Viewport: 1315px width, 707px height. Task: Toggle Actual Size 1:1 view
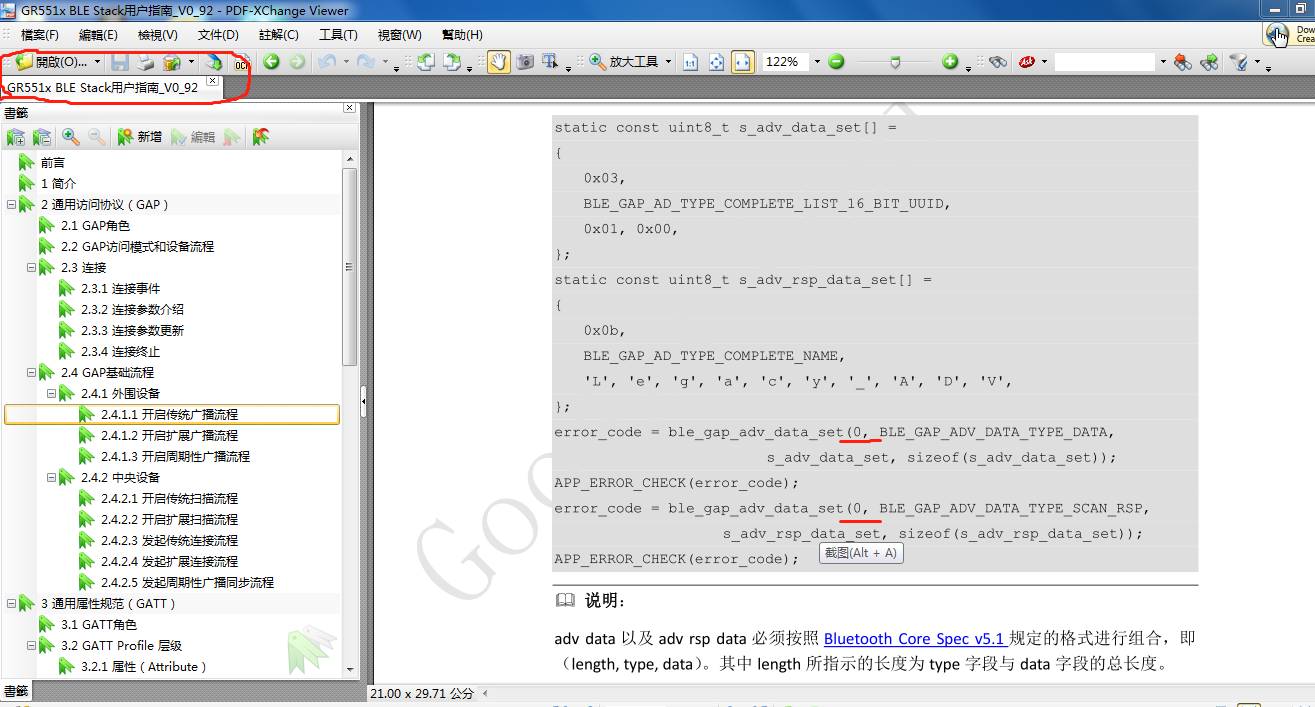pos(690,62)
